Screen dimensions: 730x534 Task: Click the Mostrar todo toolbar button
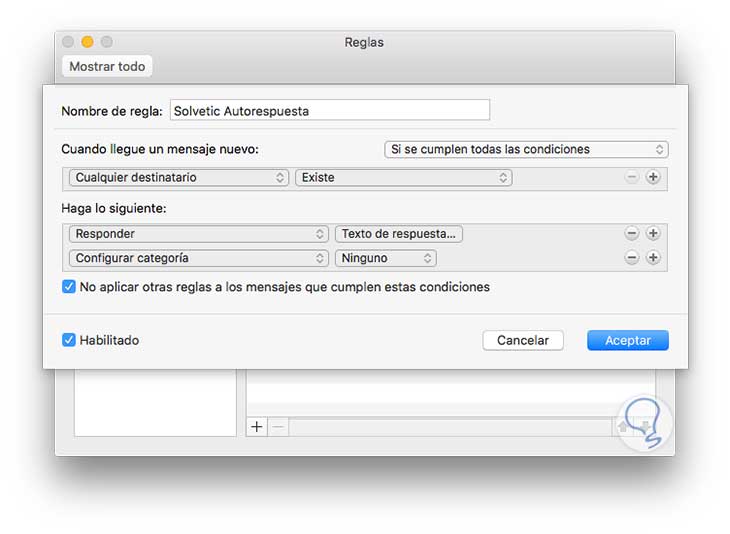coord(107,67)
